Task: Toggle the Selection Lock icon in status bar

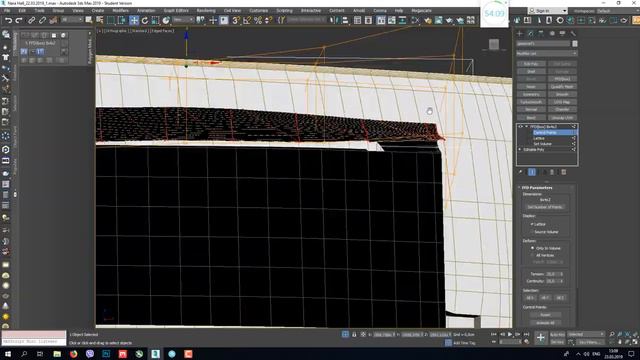Action: [354, 335]
